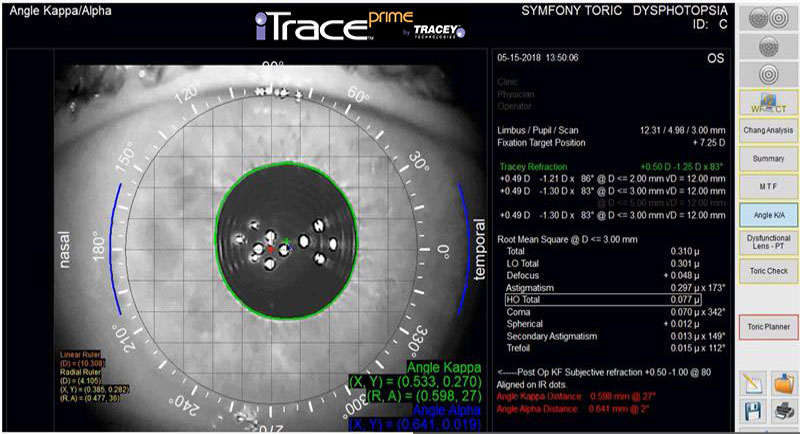Click the Astigmatism RMS row
Image resolution: width=800 pixels, height=434 pixels.
pyautogui.click(x=615, y=288)
